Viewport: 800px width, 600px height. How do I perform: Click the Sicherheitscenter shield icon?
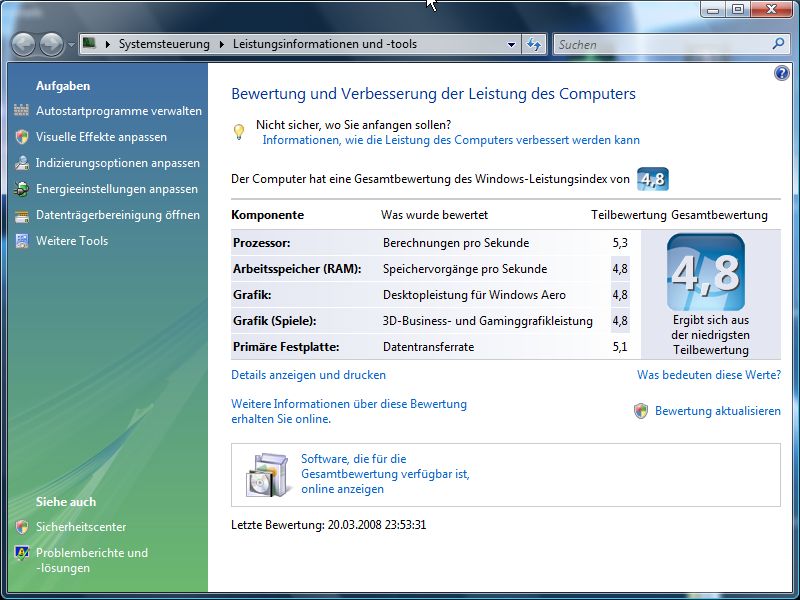click(x=21, y=527)
